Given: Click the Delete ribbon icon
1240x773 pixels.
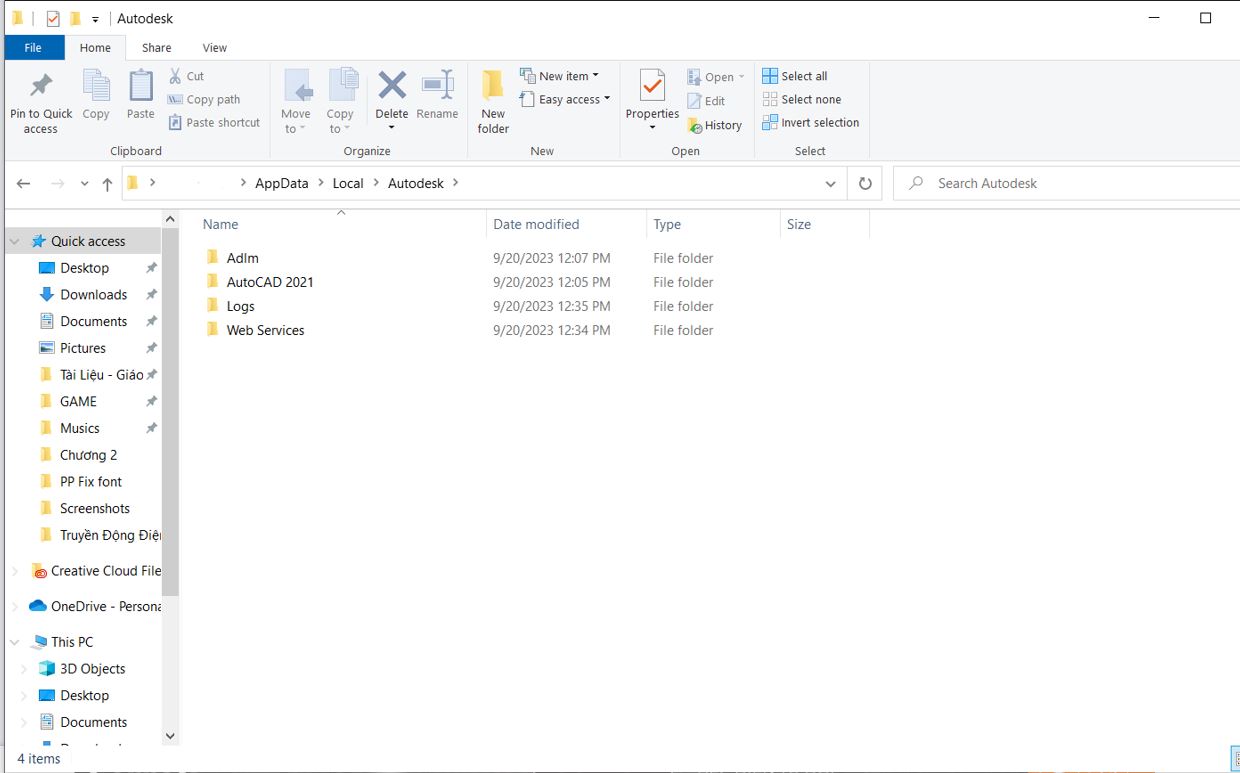Looking at the screenshot, I should click(x=392, y=88).
